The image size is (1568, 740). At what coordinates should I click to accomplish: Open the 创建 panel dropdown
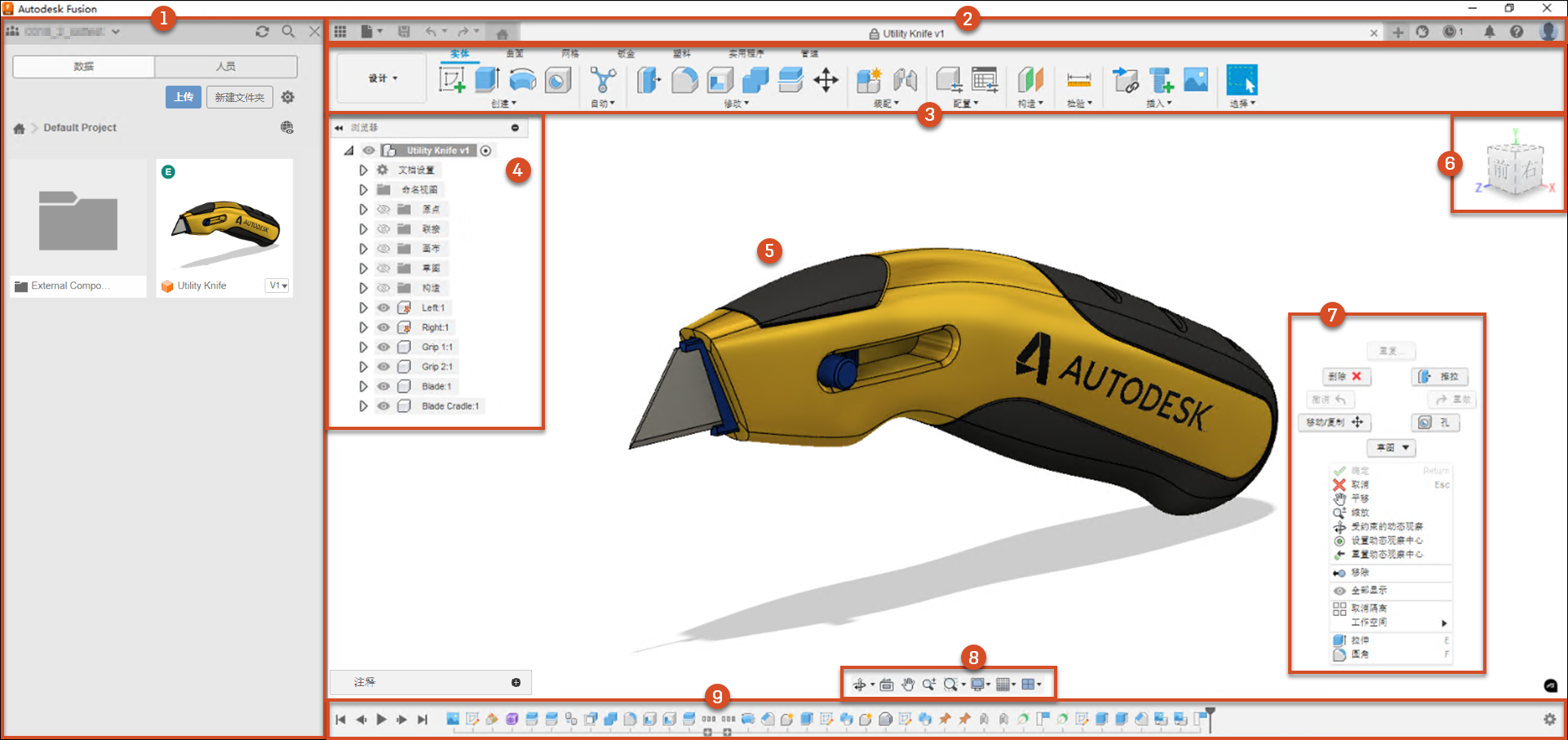503,104
